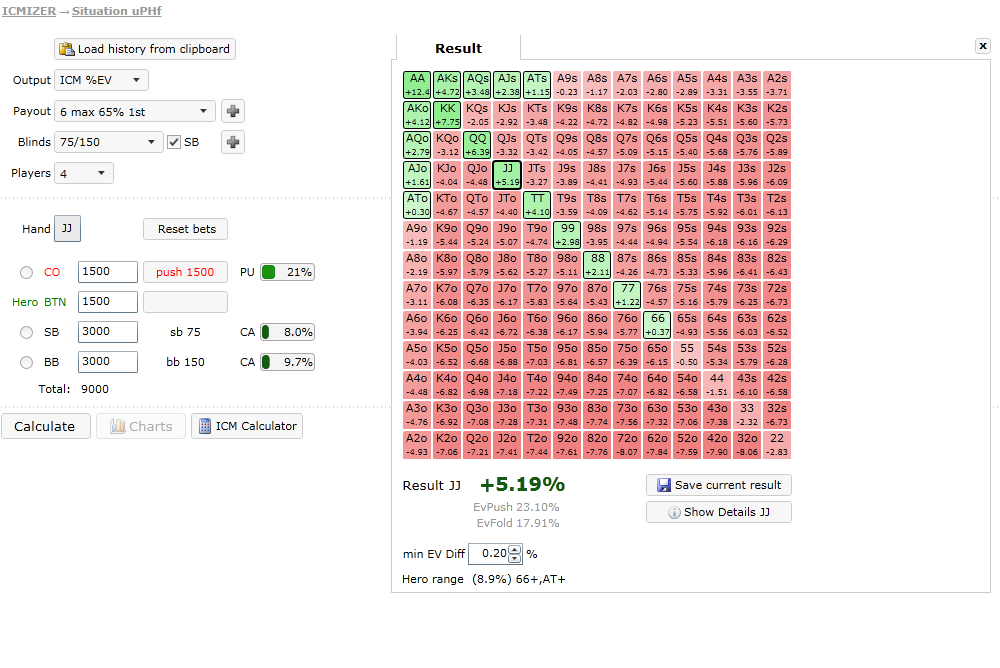Select the AKs cell in hand grid
The image size is (1000, 668).
tap(447, 85)
